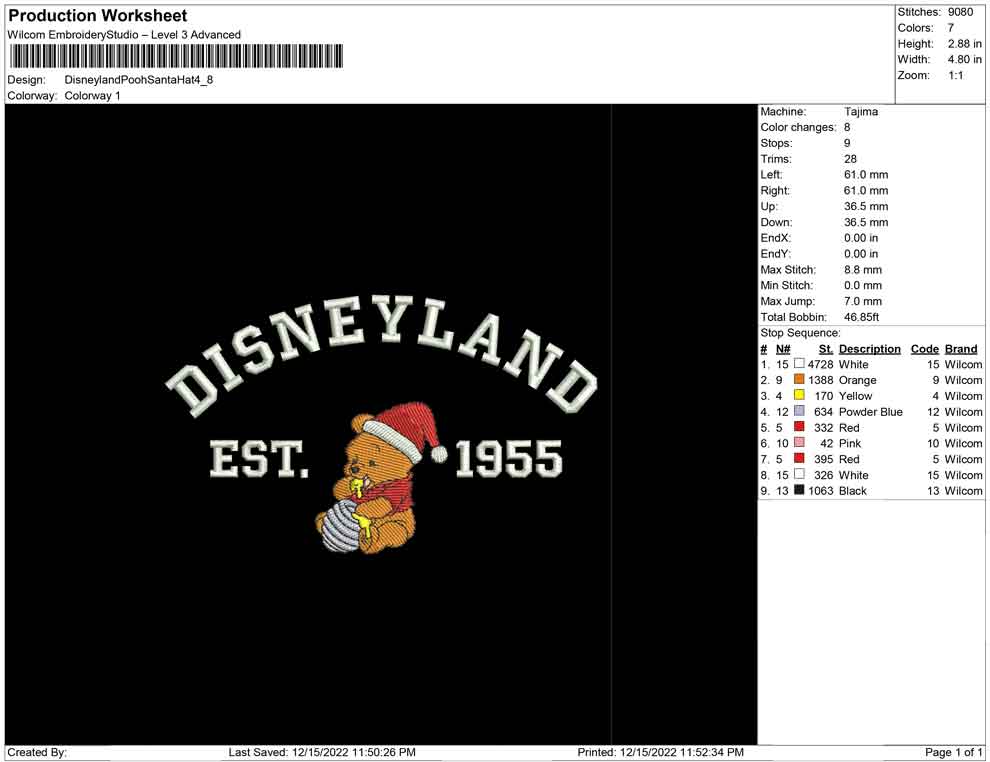The image size is (990, 762).
Task: Click the Red swatch with 332 stitches
Action: (799, 427)
